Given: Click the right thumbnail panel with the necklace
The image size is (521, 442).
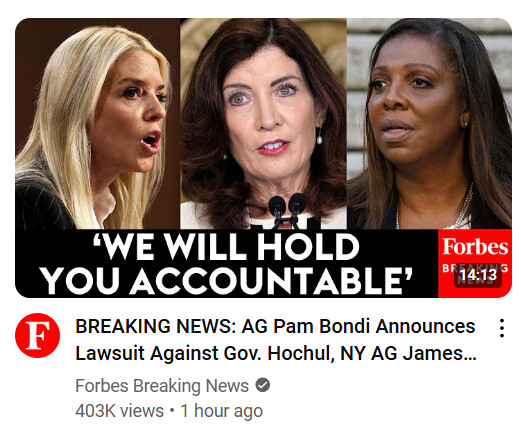Looking at the screenshot, I should click(429, 123).
